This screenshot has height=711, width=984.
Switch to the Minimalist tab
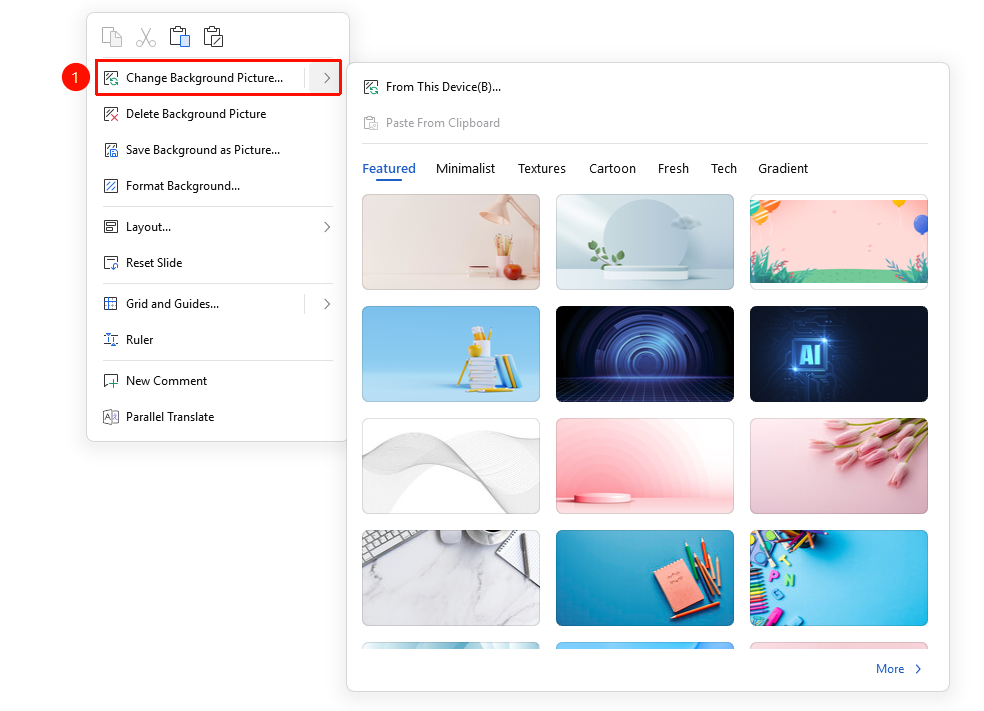466,169
